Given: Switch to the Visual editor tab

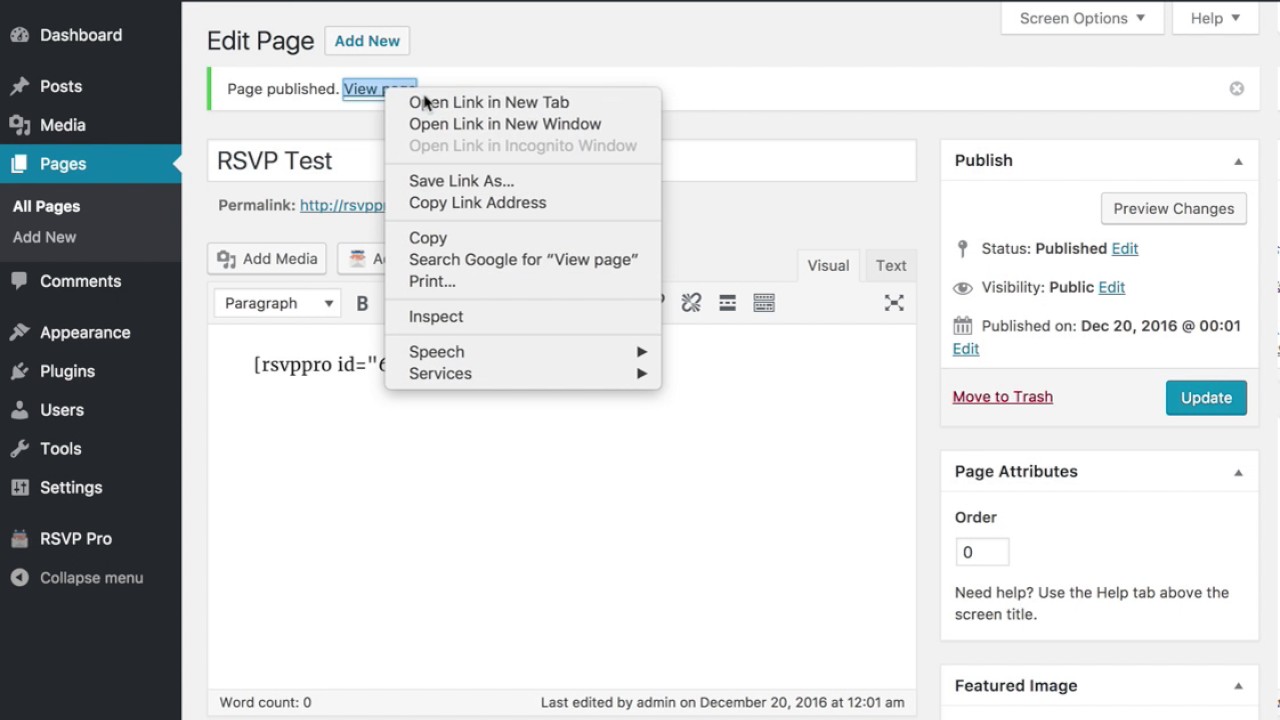Looking at the screenshot, I should click(828, 265).
